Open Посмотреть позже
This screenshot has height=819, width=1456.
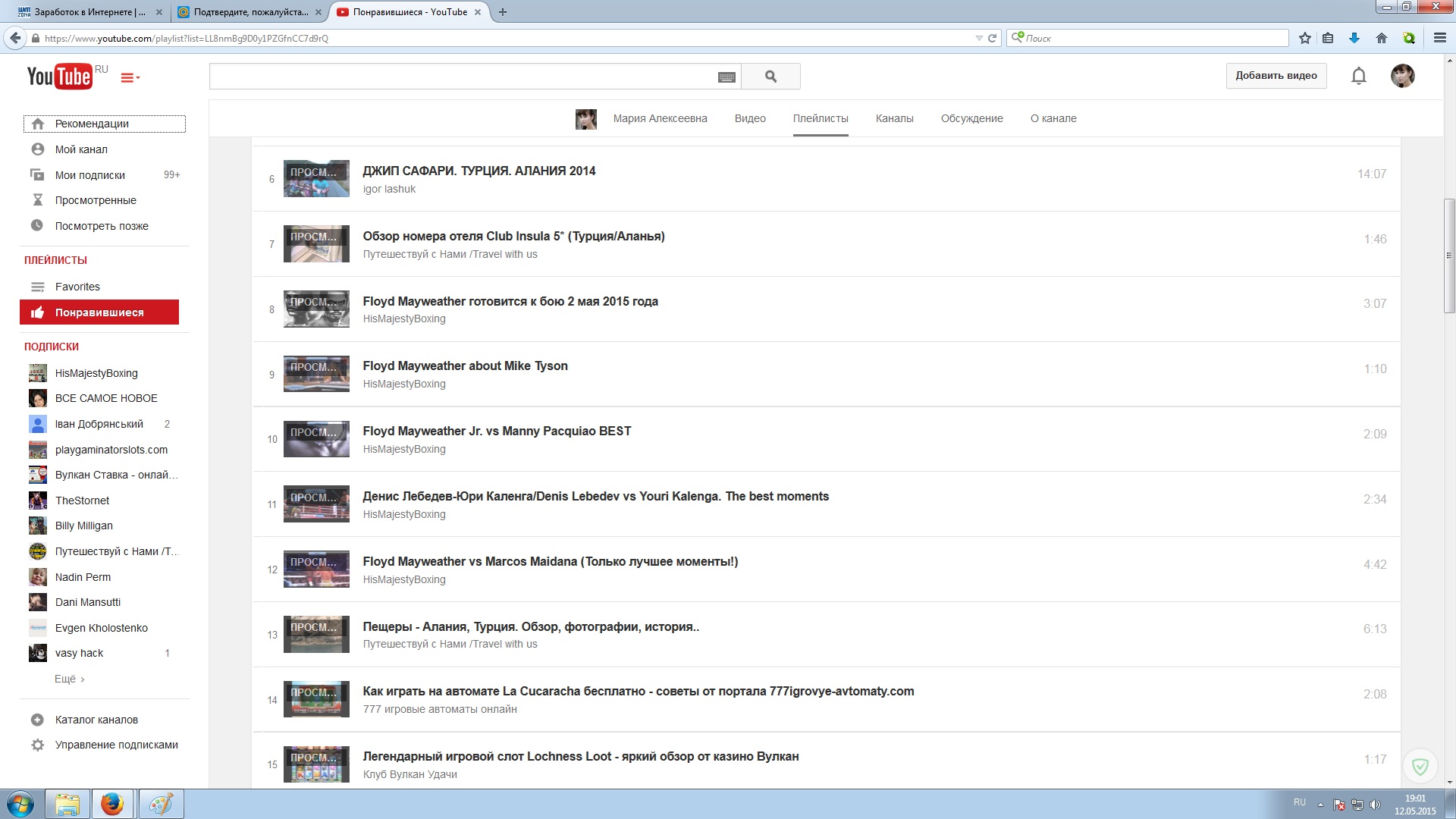[x=102, y=226]
